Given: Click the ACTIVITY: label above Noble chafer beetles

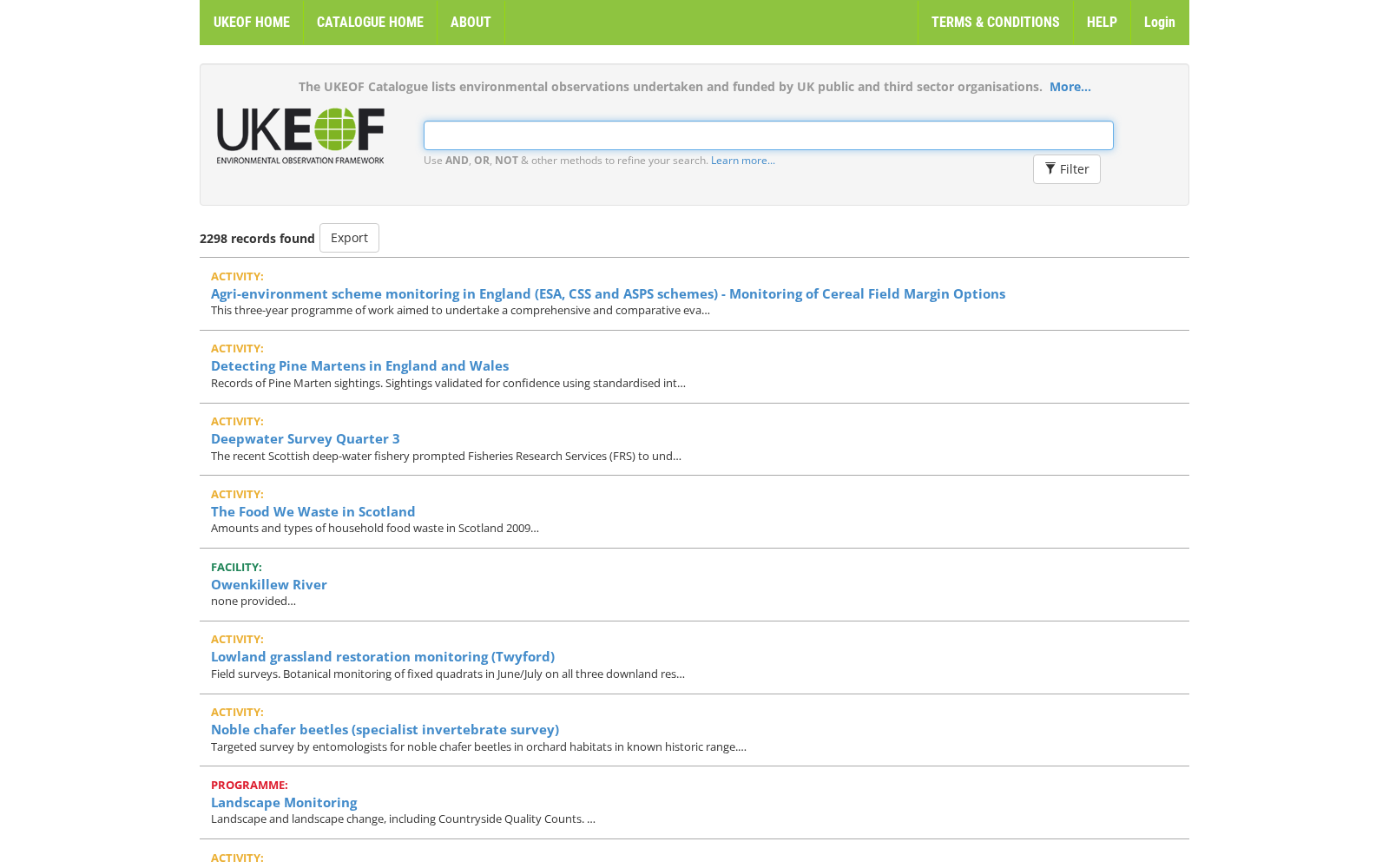Looking at the screenshot, I should click(237, 712).
